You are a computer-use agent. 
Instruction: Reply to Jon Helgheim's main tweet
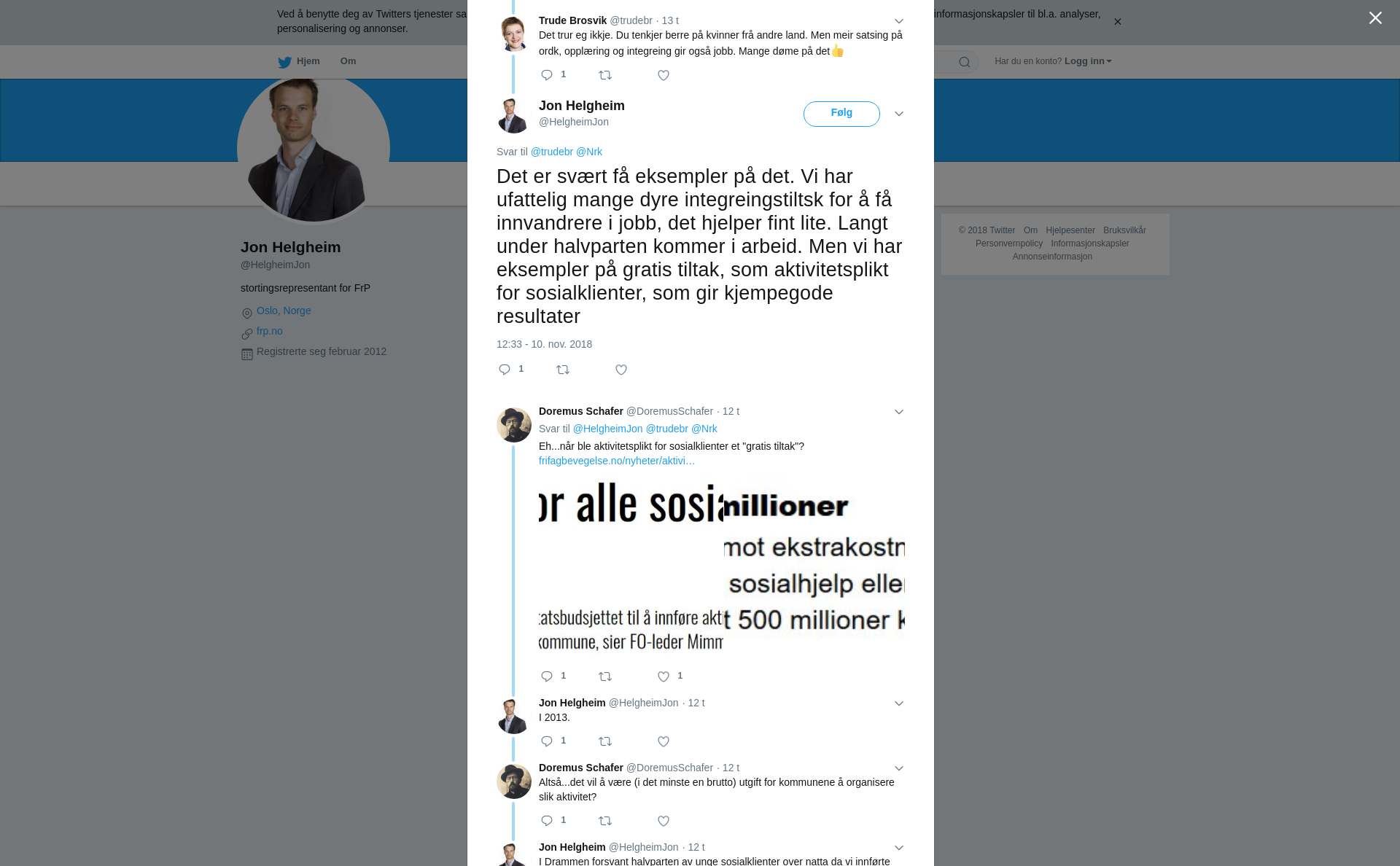pos(505,370)
